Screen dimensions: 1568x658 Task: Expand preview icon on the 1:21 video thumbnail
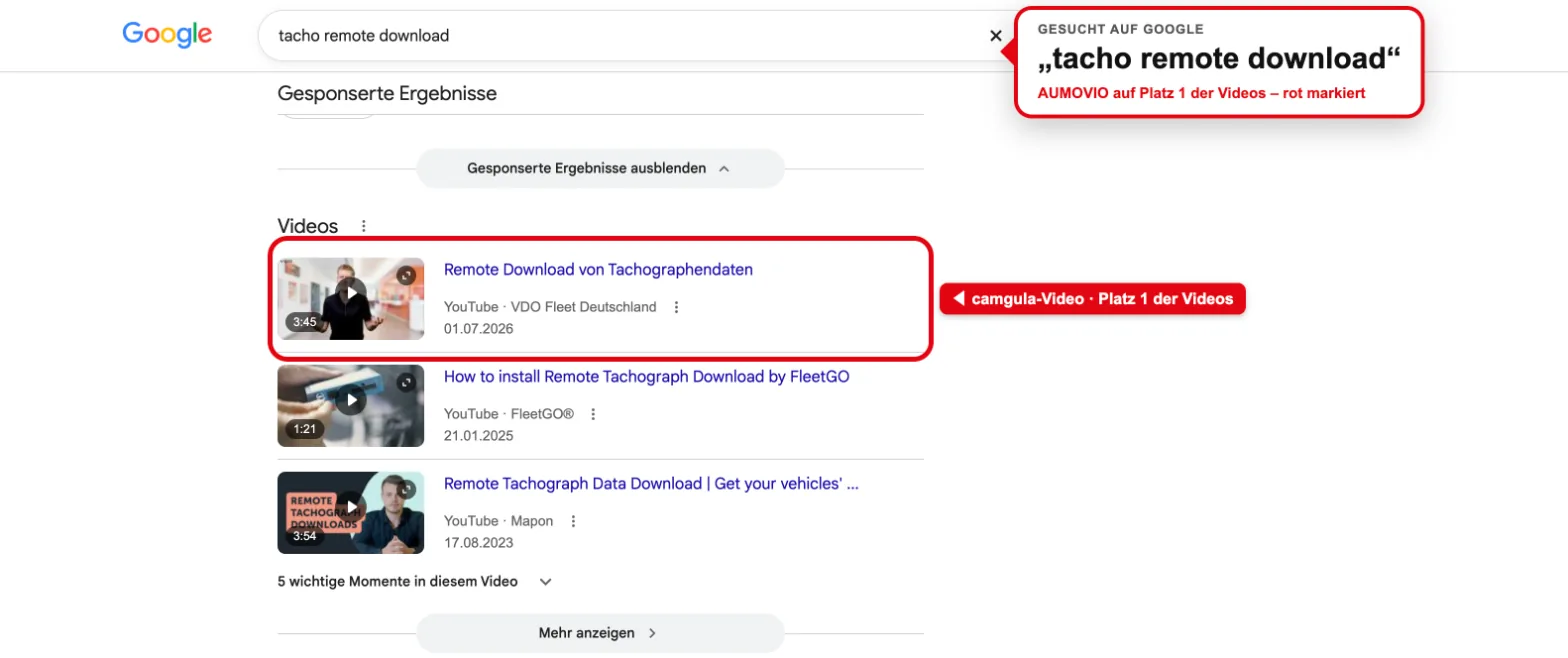click(405, 382)
